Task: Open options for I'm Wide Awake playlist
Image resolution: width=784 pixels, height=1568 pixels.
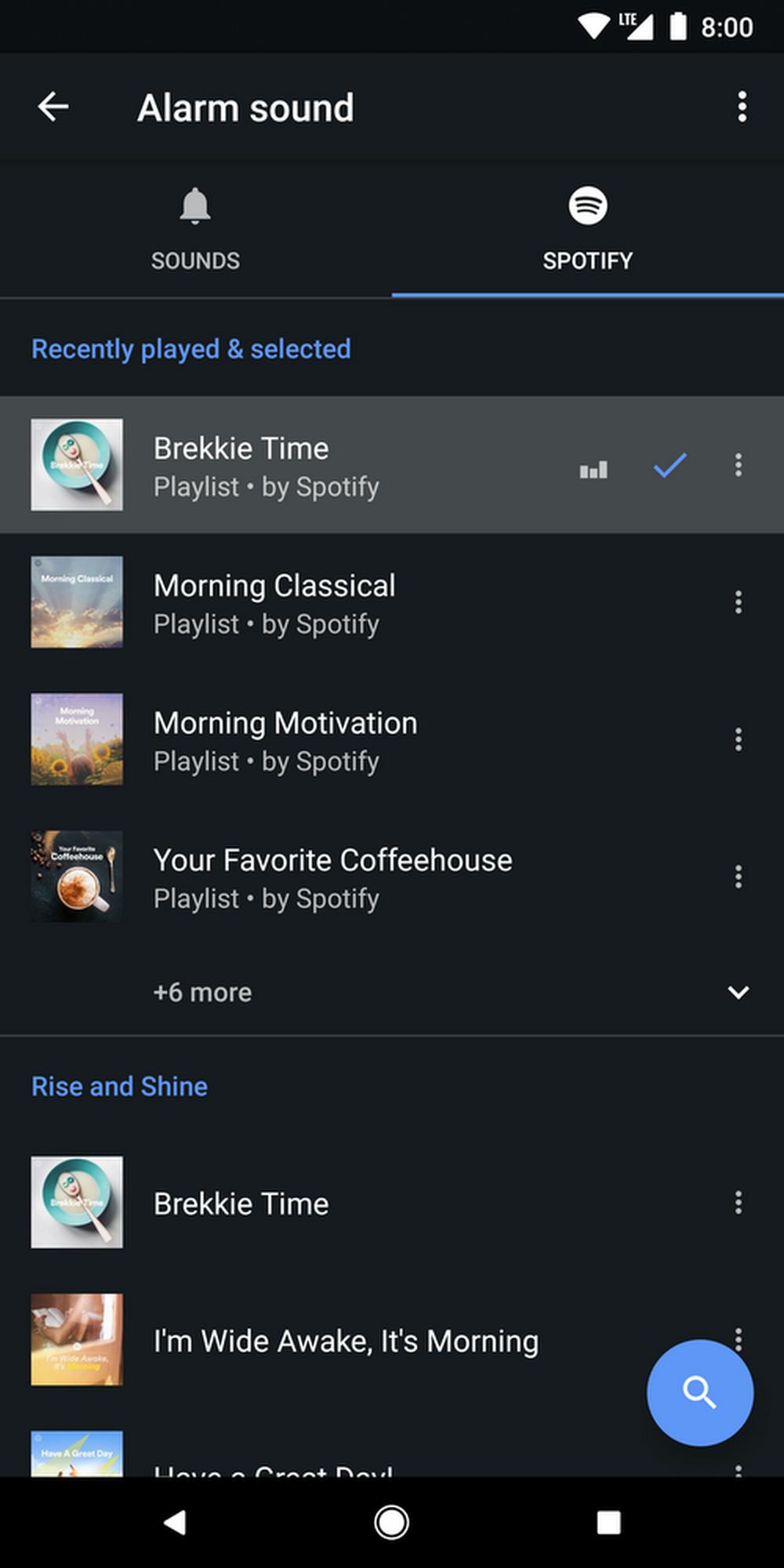Action: 738,1334
